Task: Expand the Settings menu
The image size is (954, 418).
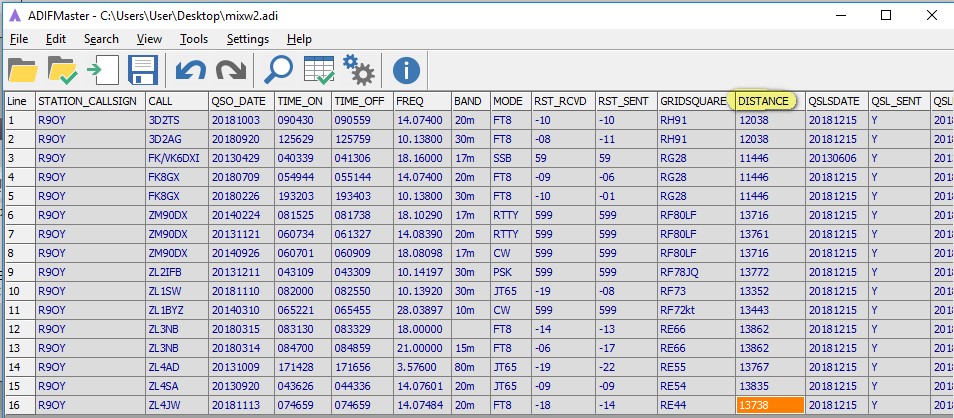Action: click(247, 39)
